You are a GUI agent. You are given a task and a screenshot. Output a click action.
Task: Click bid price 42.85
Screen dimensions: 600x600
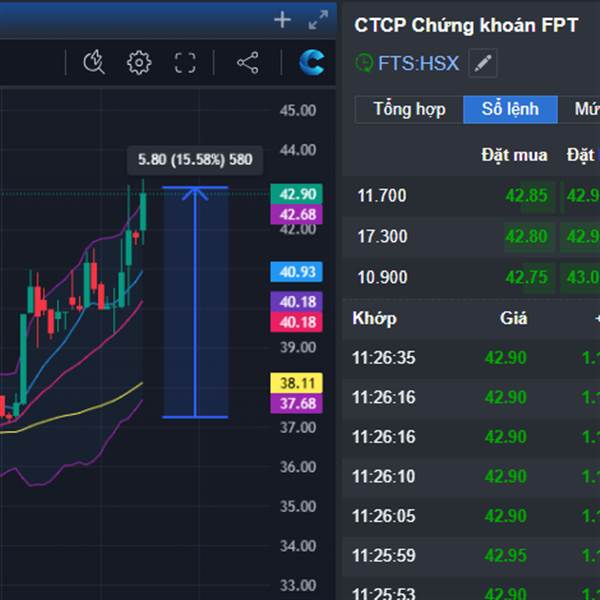(x=526, y=196)
